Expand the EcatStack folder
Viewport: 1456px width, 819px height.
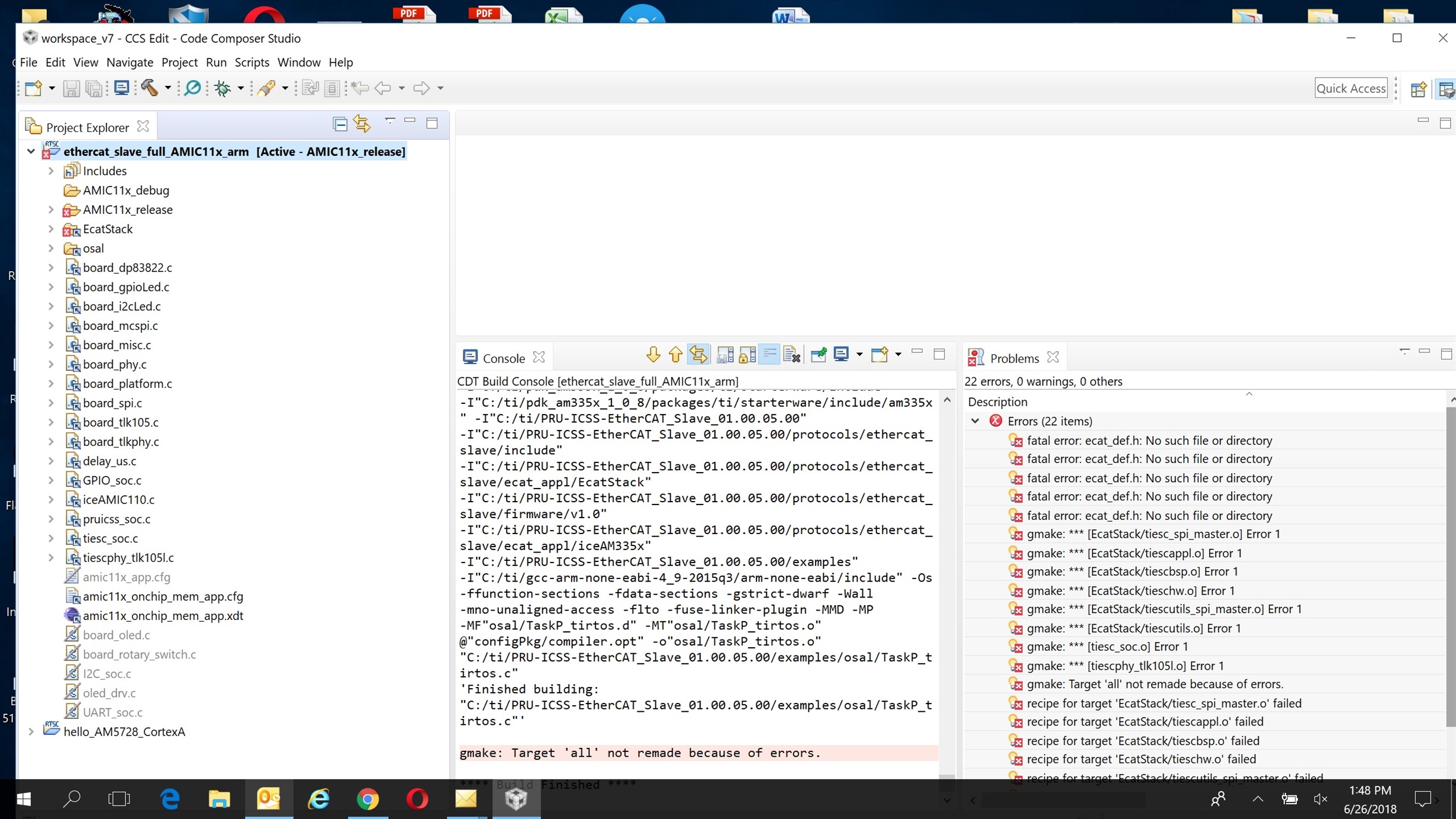coord(51,229)
